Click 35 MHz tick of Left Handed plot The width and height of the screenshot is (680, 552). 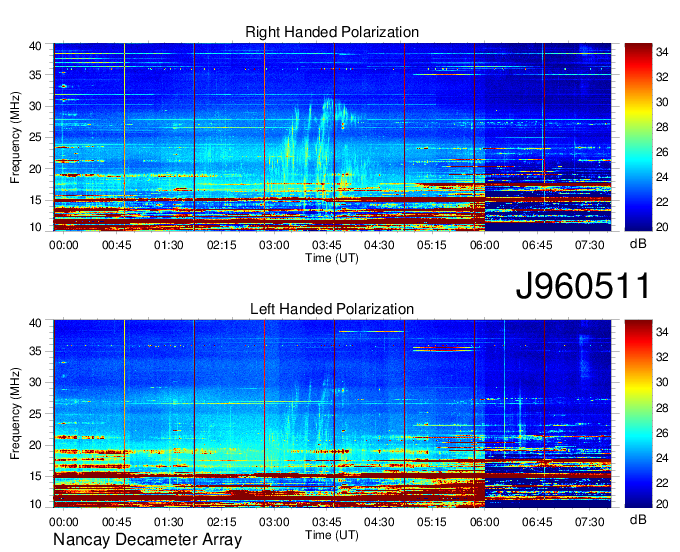coord(35,351)
